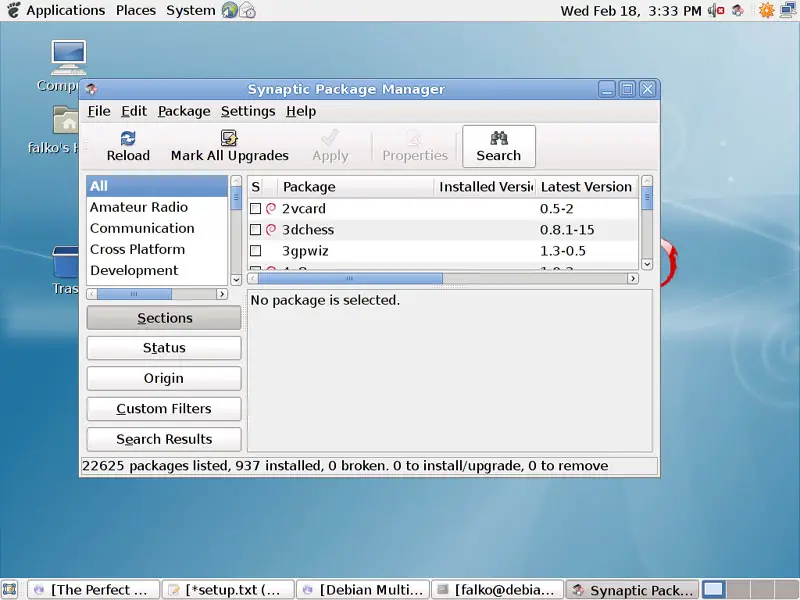This screenshot has width=800, height=600.
Task: Open the System menu in top panel
Action: 190,10
